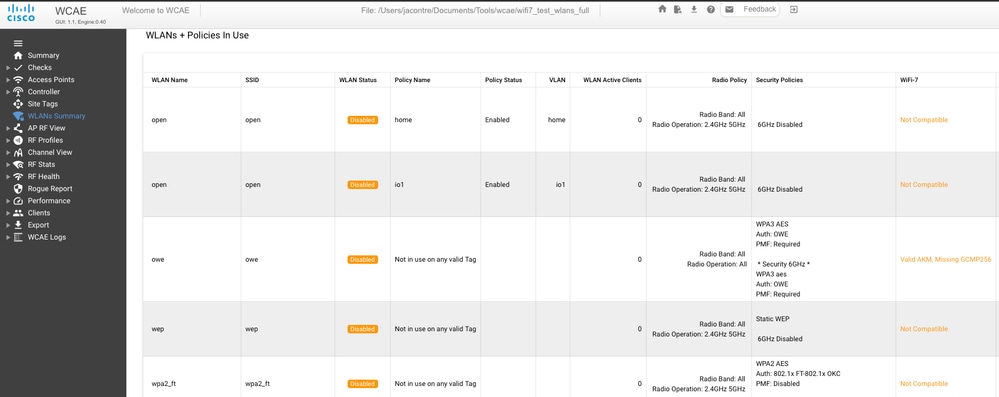The image size is (999, 397).
Task: Expand the Channel View tree arrow
Action: 8,152
